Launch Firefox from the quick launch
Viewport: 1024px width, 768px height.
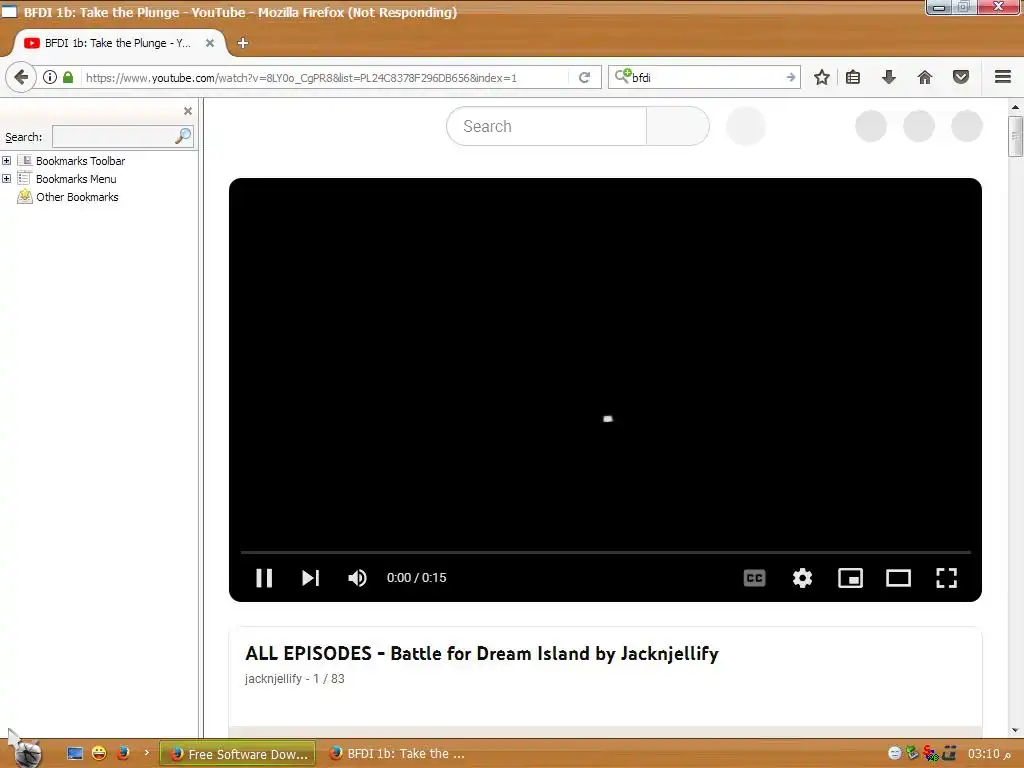pos(123,754)
